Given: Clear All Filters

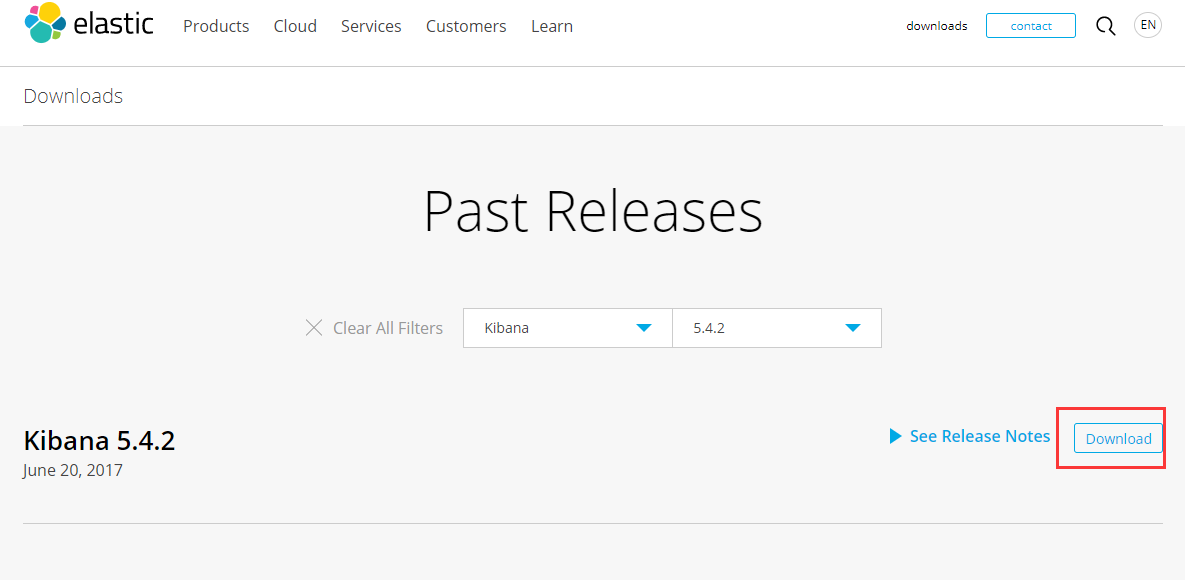Looking at the screenshot, I should [x=388, y=328].
